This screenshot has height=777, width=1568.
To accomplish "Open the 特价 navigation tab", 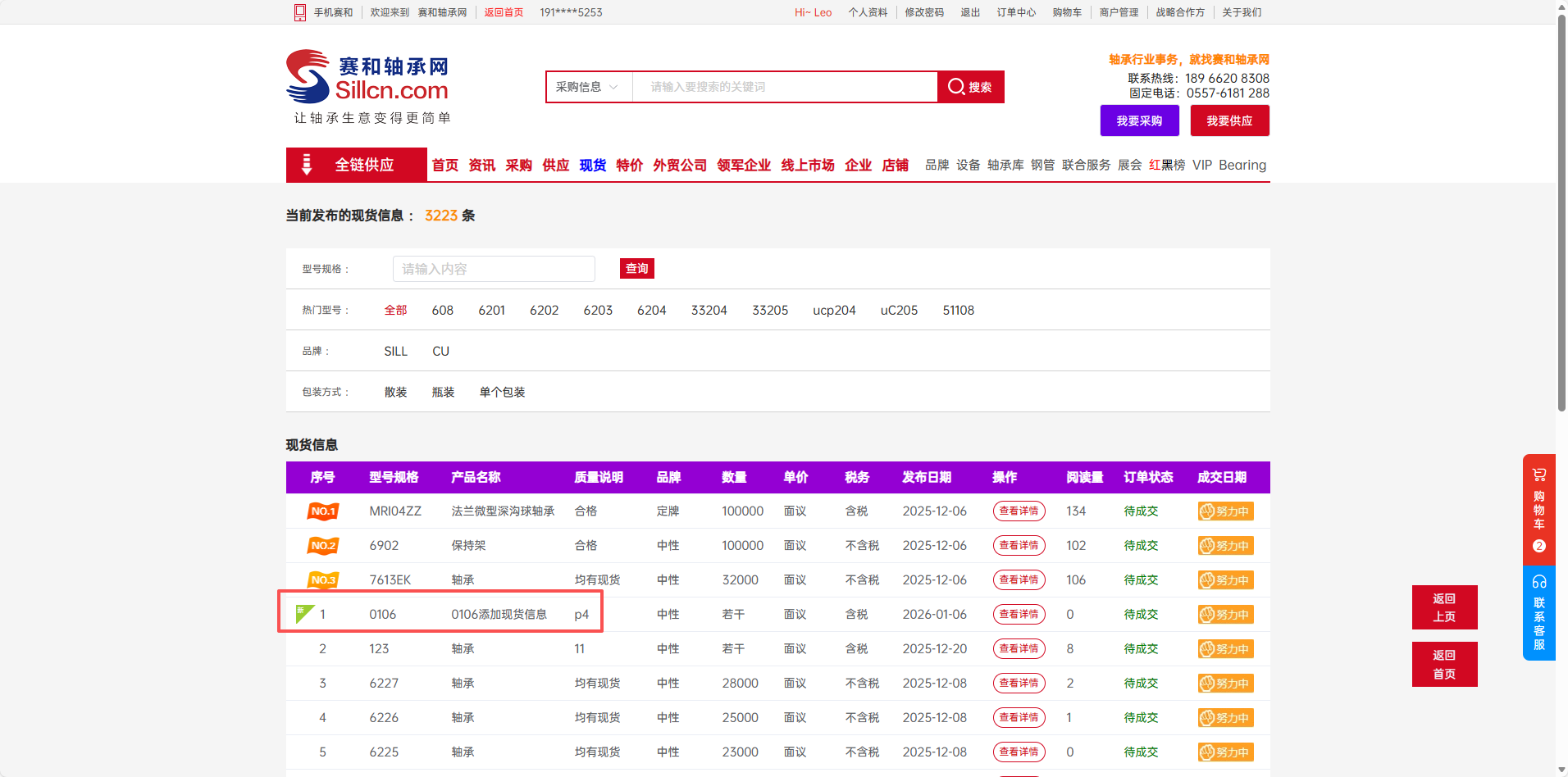I will point(629,166).
